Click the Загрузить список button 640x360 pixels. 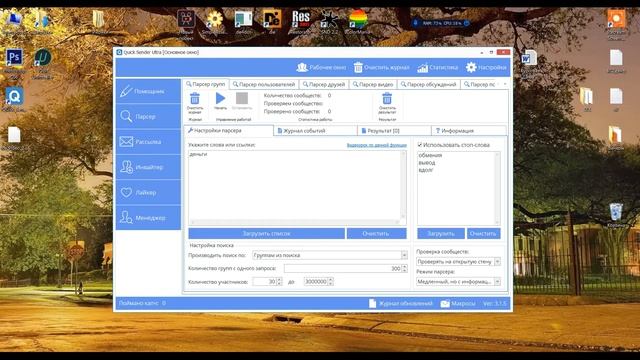click(267, 233)
